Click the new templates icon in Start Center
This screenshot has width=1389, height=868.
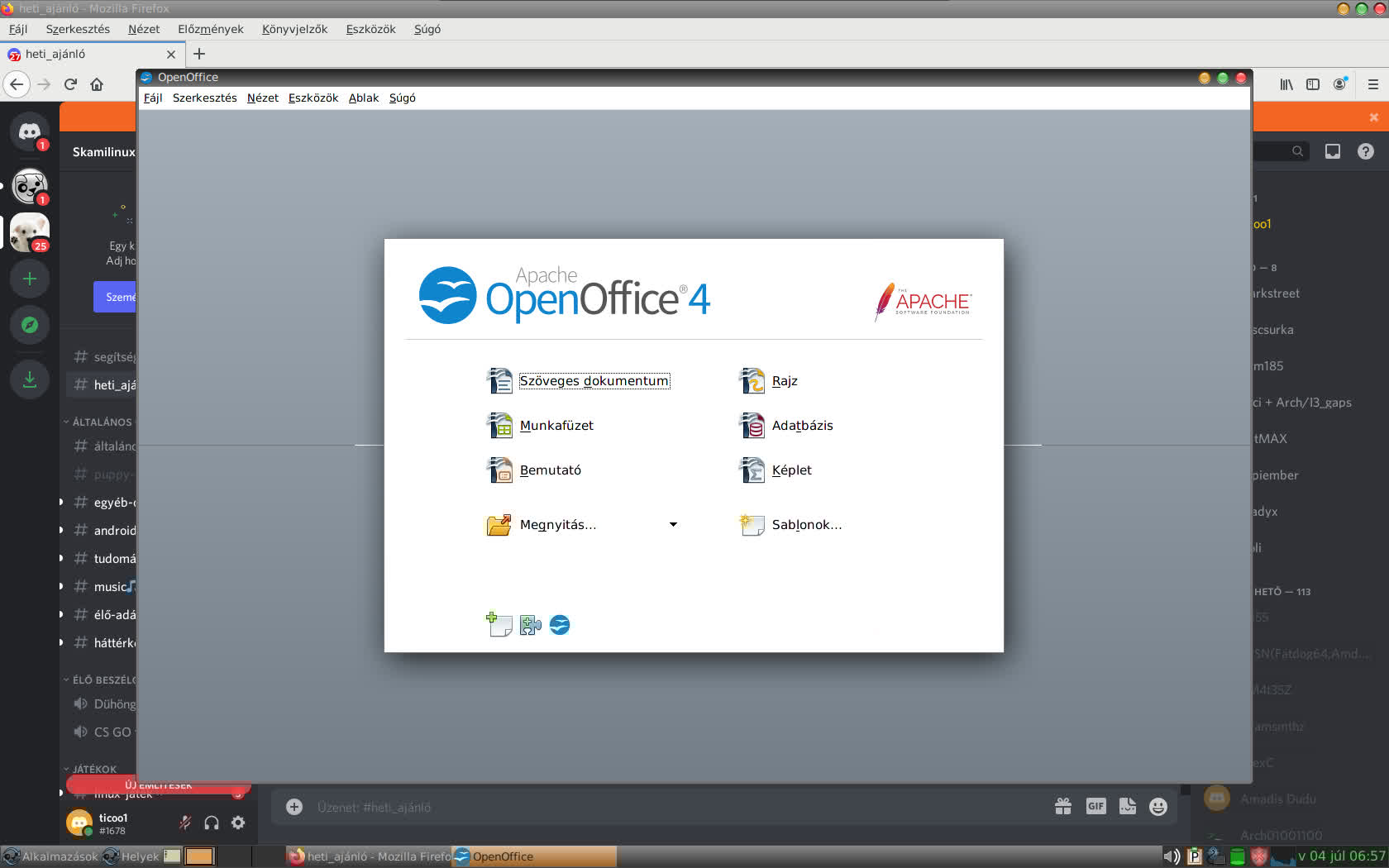pyautogui.click(x=499, y=625)
